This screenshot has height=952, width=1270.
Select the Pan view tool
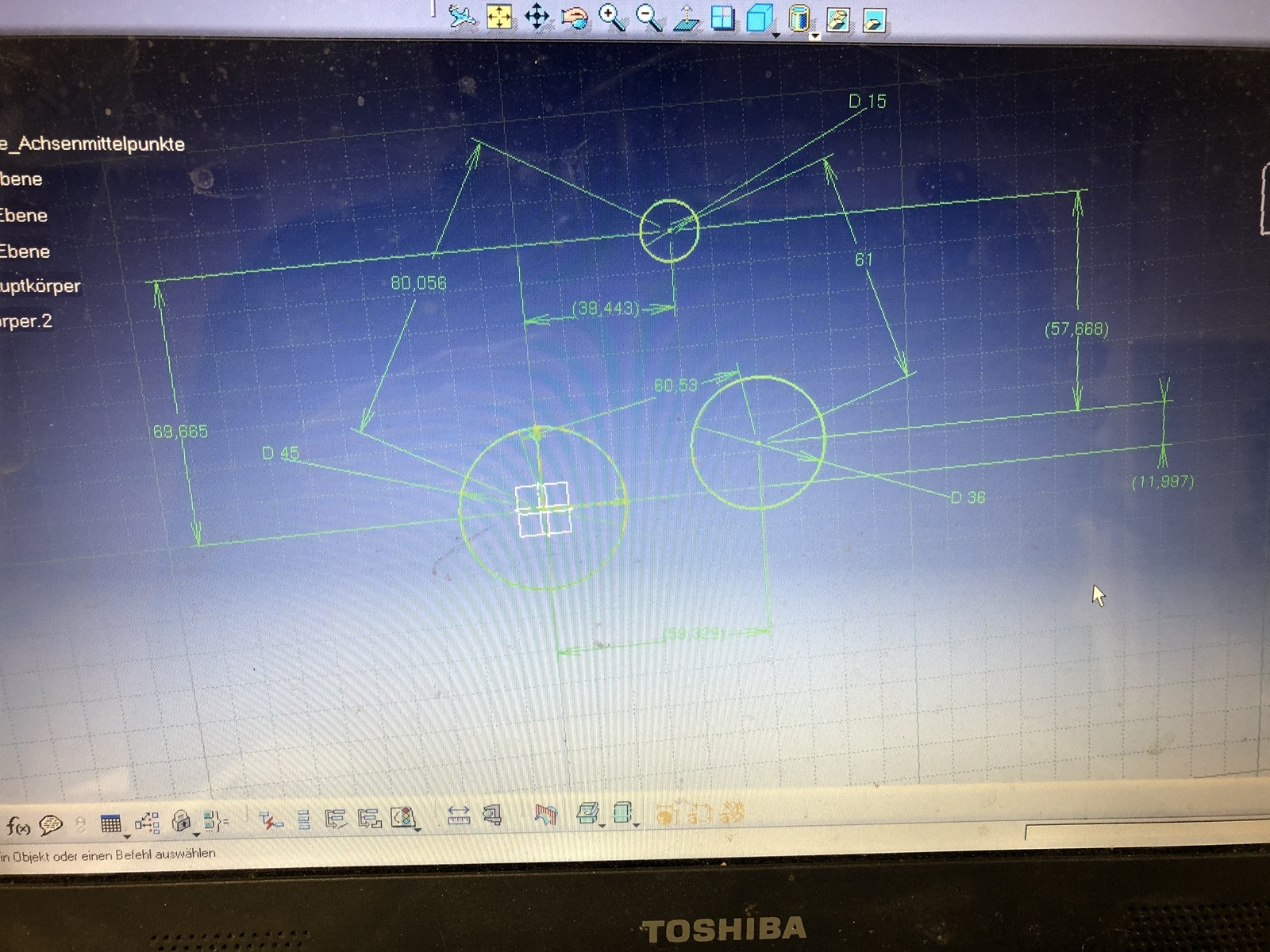coord(537,17)
